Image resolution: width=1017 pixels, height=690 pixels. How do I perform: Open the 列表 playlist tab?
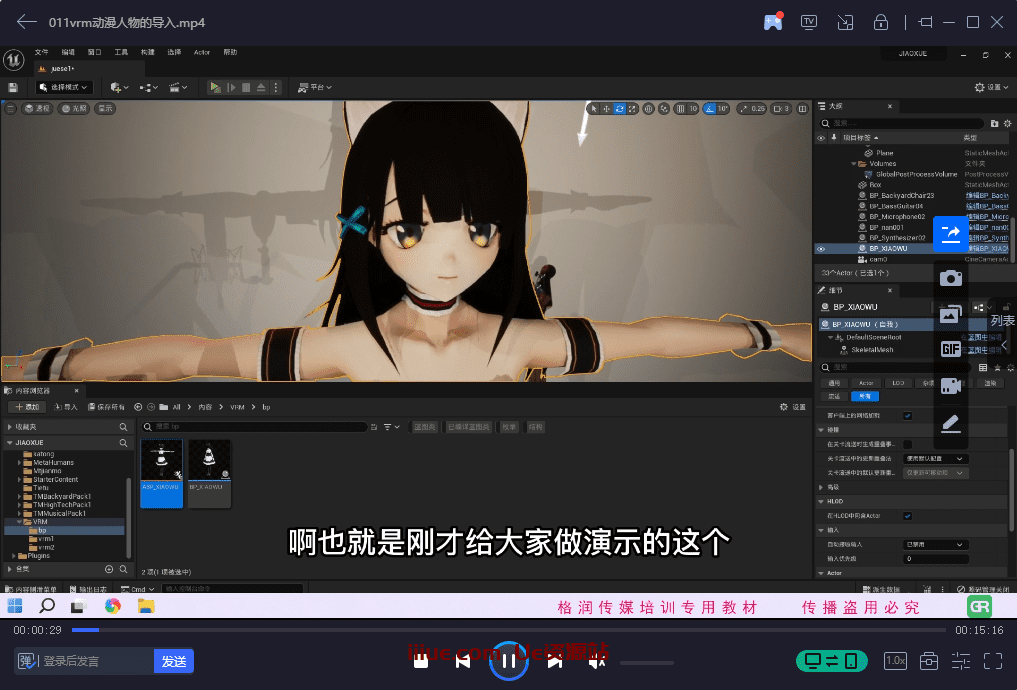click(1002, 321)
